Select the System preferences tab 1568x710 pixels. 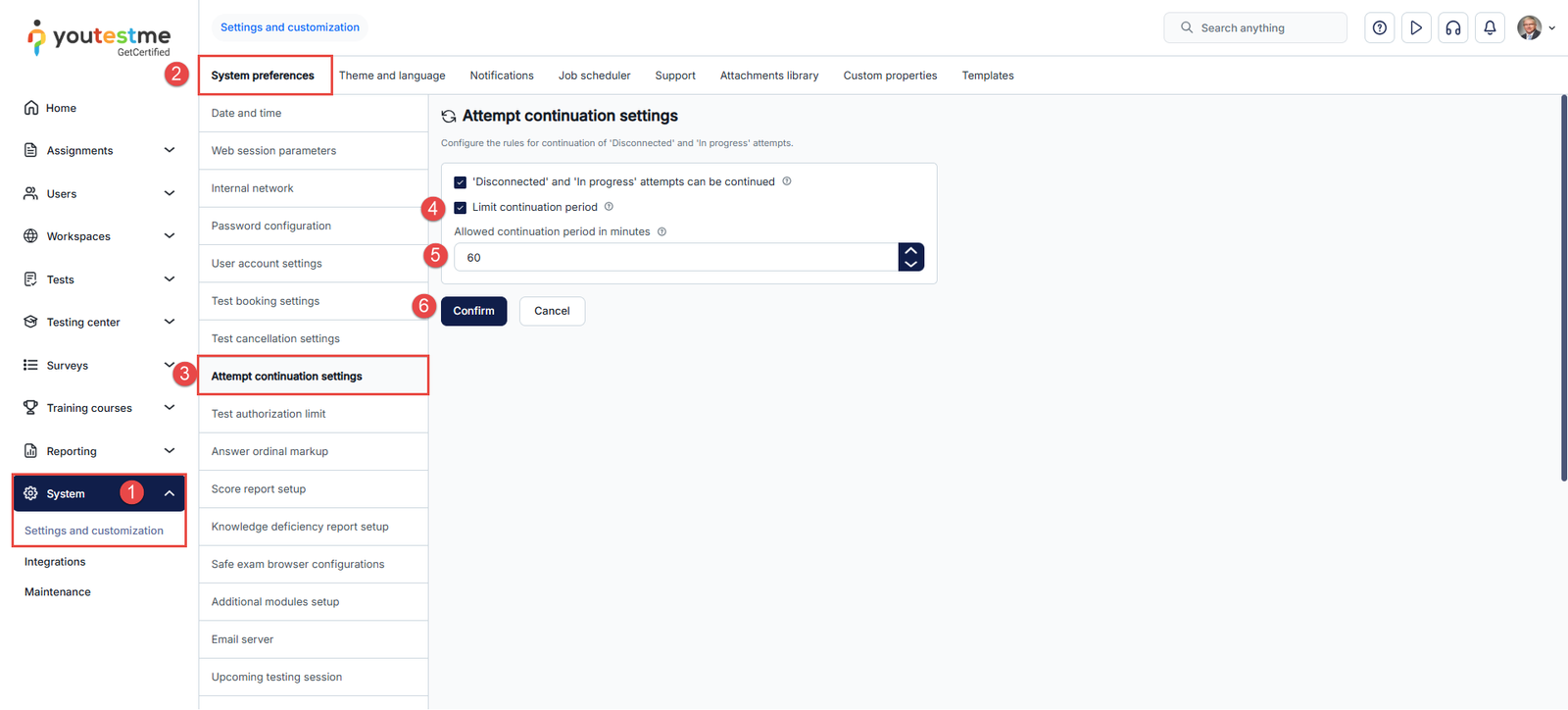pos(263,76)
